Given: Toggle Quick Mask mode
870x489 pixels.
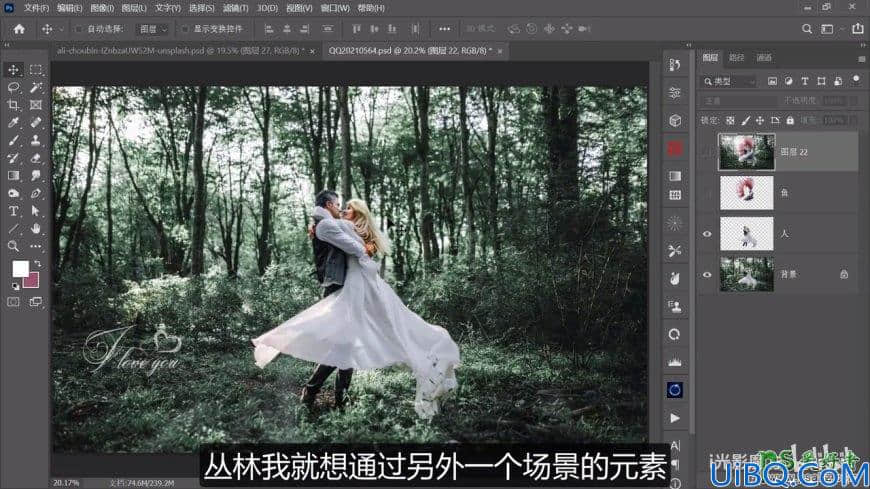Looking at the screenshot, I should coord(14,302).
